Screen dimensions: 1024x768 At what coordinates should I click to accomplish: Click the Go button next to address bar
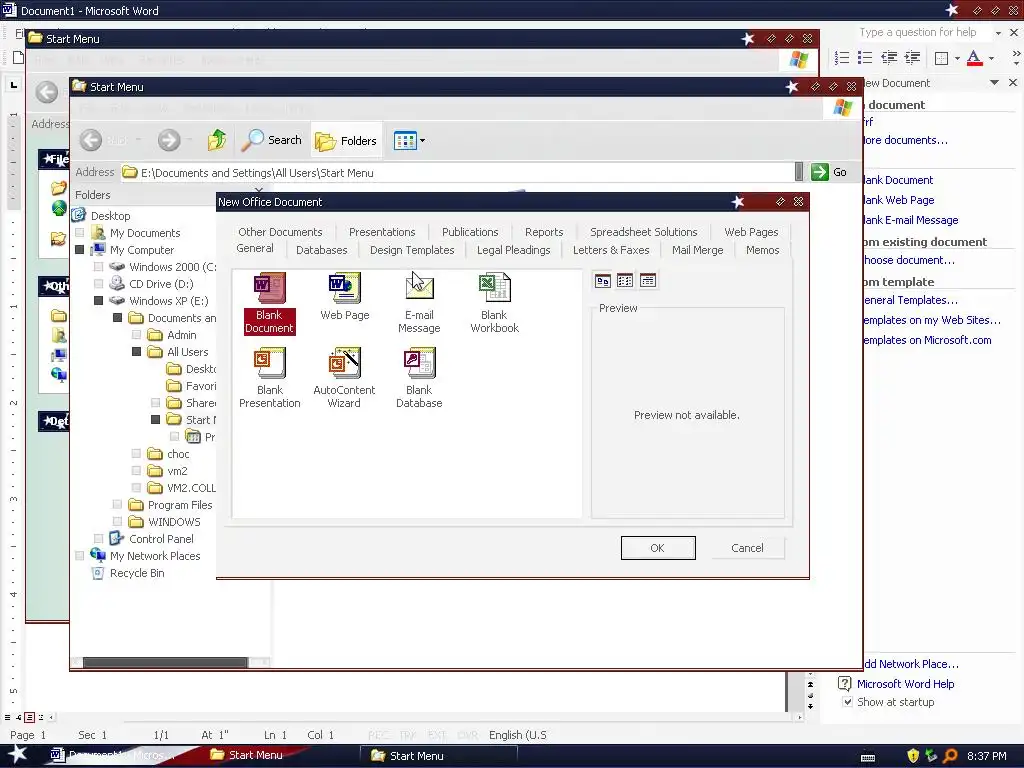(829, 172)
